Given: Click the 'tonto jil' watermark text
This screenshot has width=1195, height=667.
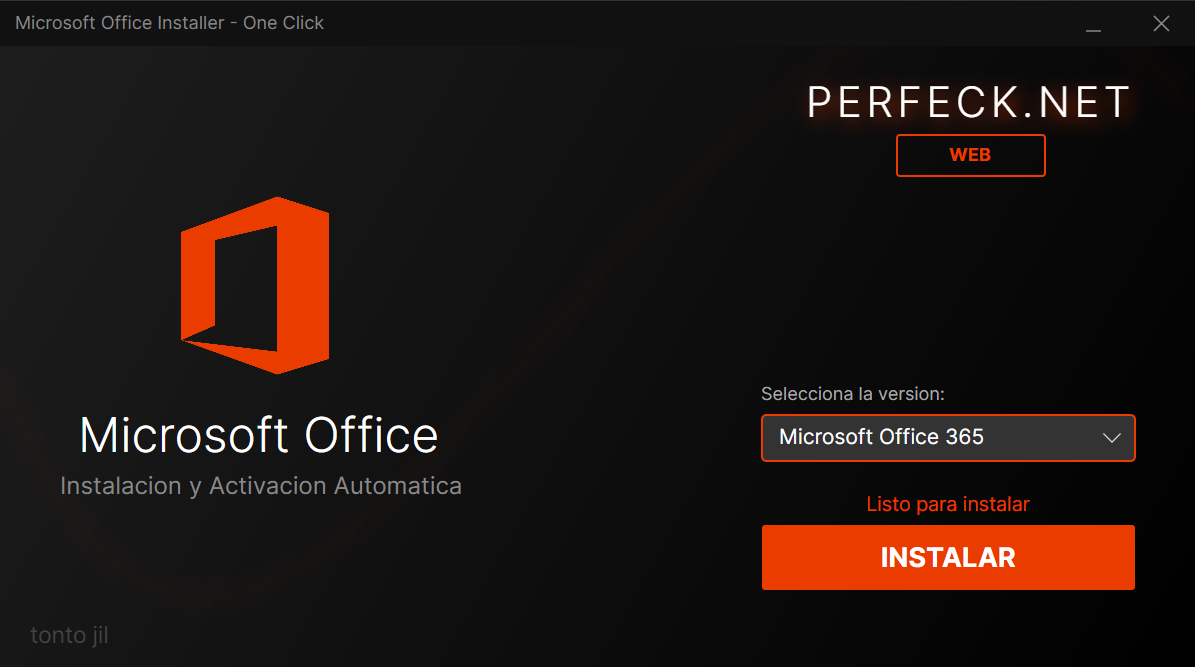Looking at the screenshot, I should tap(68, 635).
